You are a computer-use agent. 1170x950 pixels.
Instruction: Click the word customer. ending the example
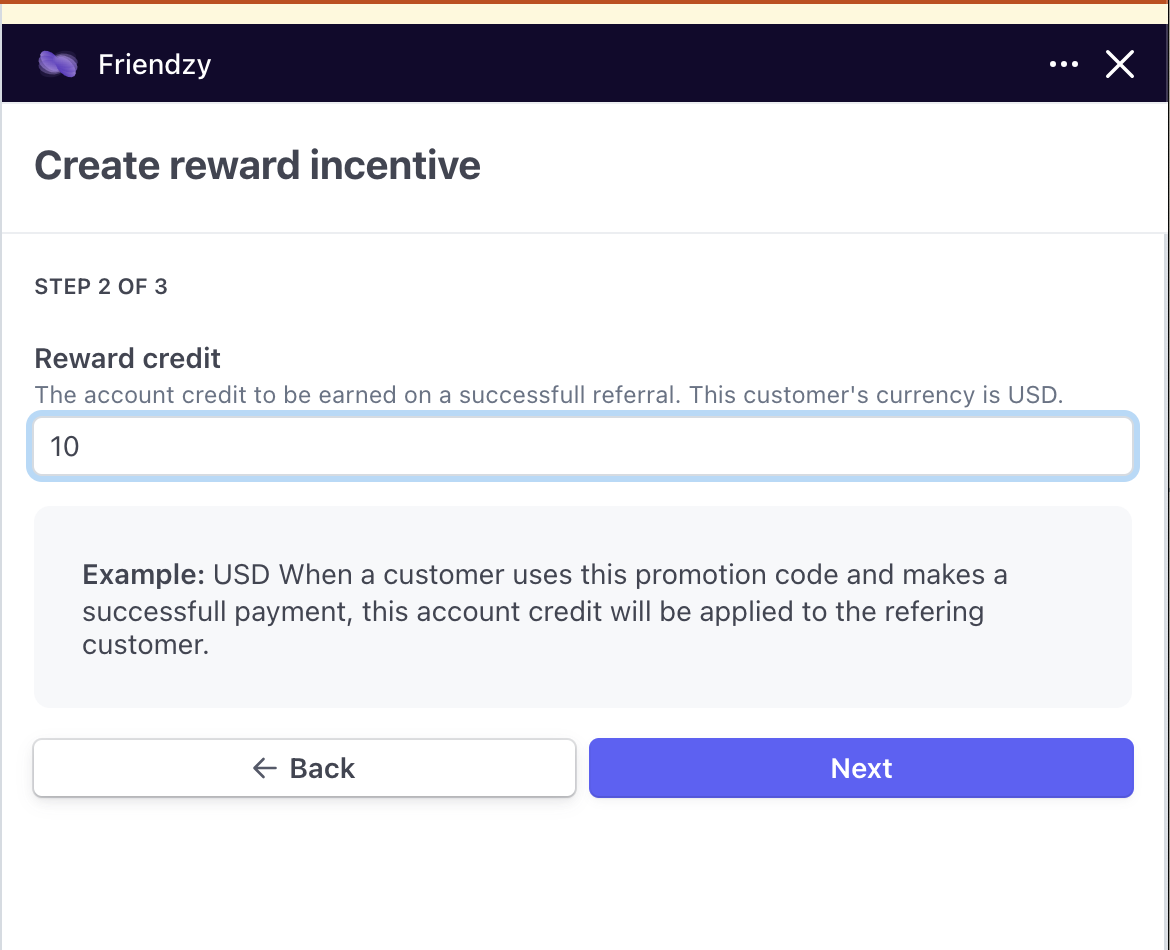point(146,645)
